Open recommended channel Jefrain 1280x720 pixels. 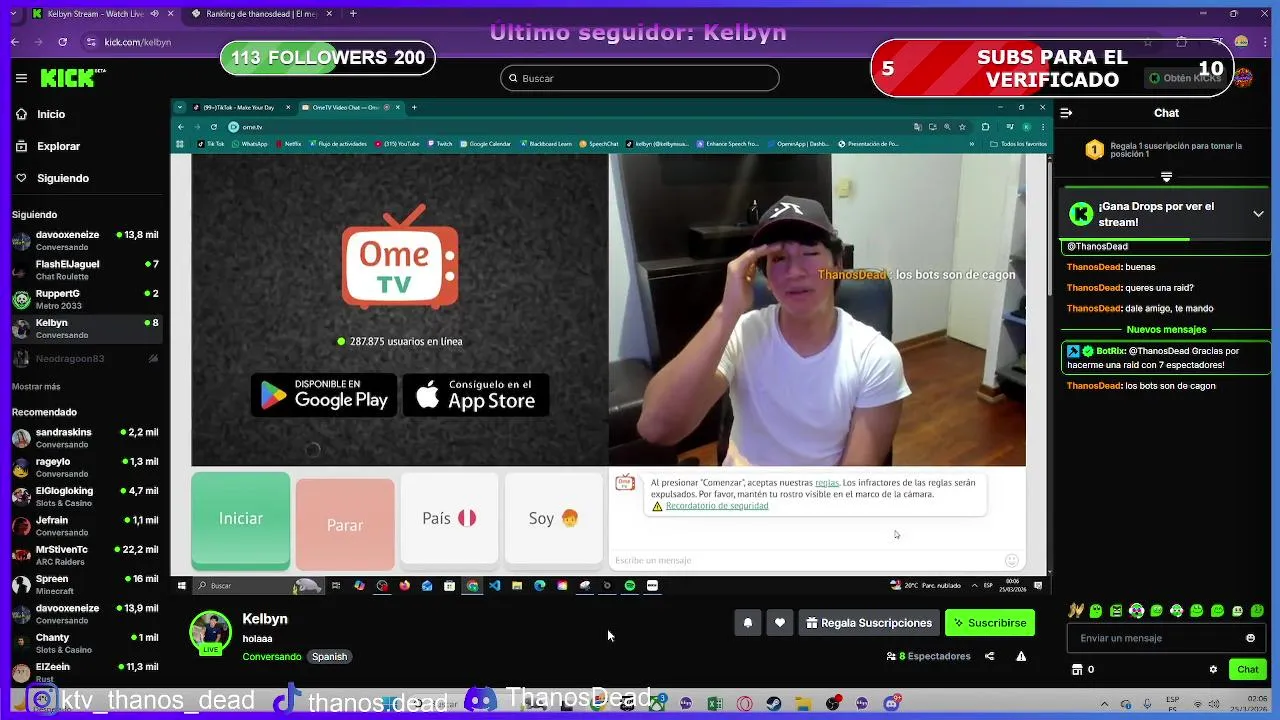coord(85,526)
